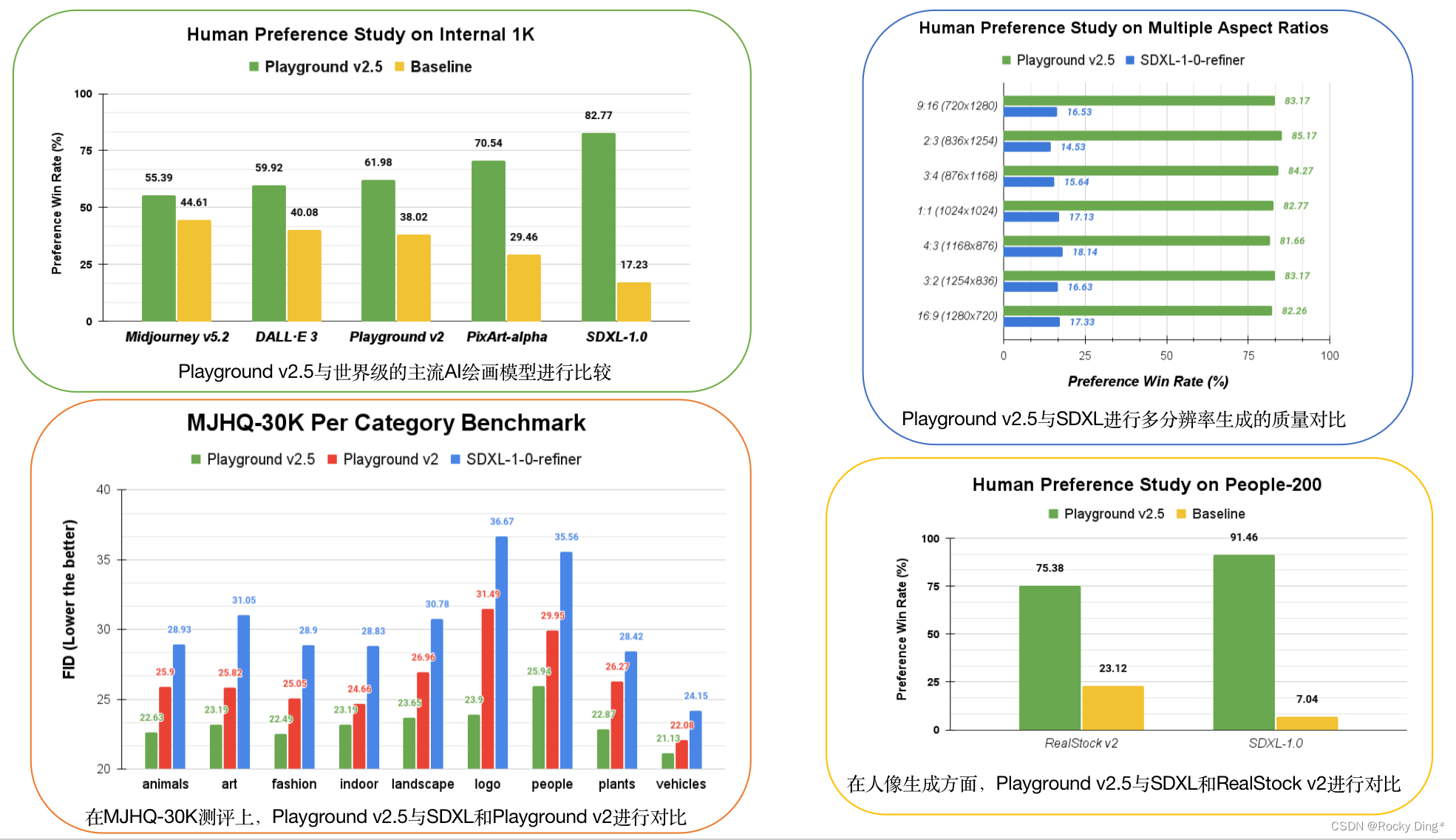Click the '1:1 (1024x1024)' row label
This screenshot has width=1456, height=840.
957,211
